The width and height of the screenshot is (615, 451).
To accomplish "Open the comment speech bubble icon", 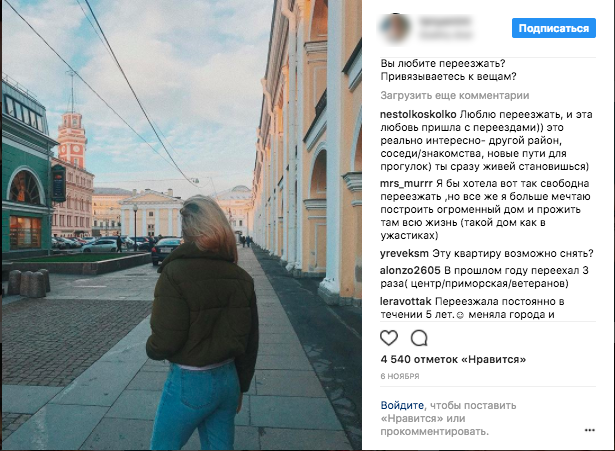I will [419, 338].
